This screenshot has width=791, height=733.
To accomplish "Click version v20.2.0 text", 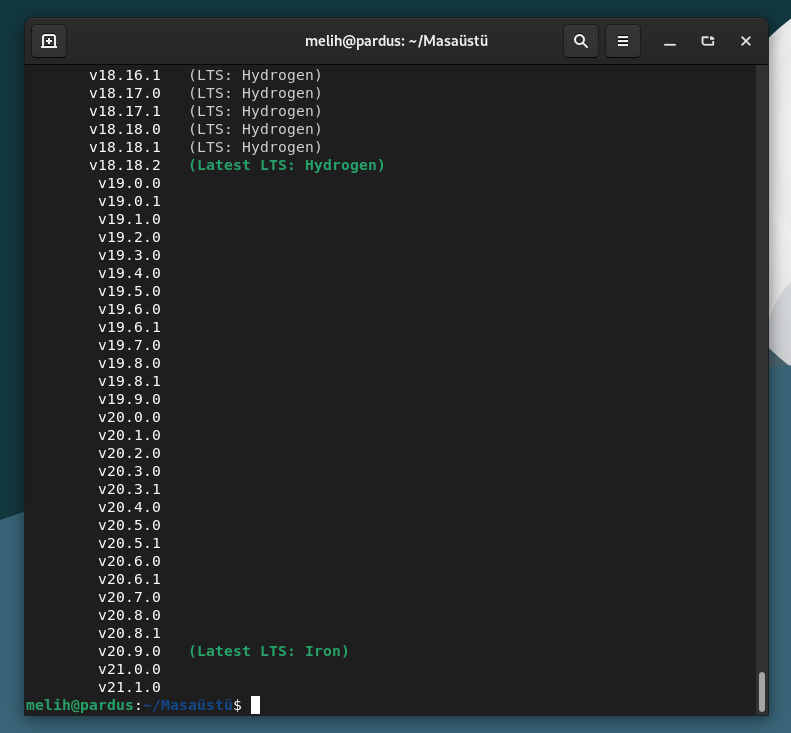I will (x=130, y=453).
